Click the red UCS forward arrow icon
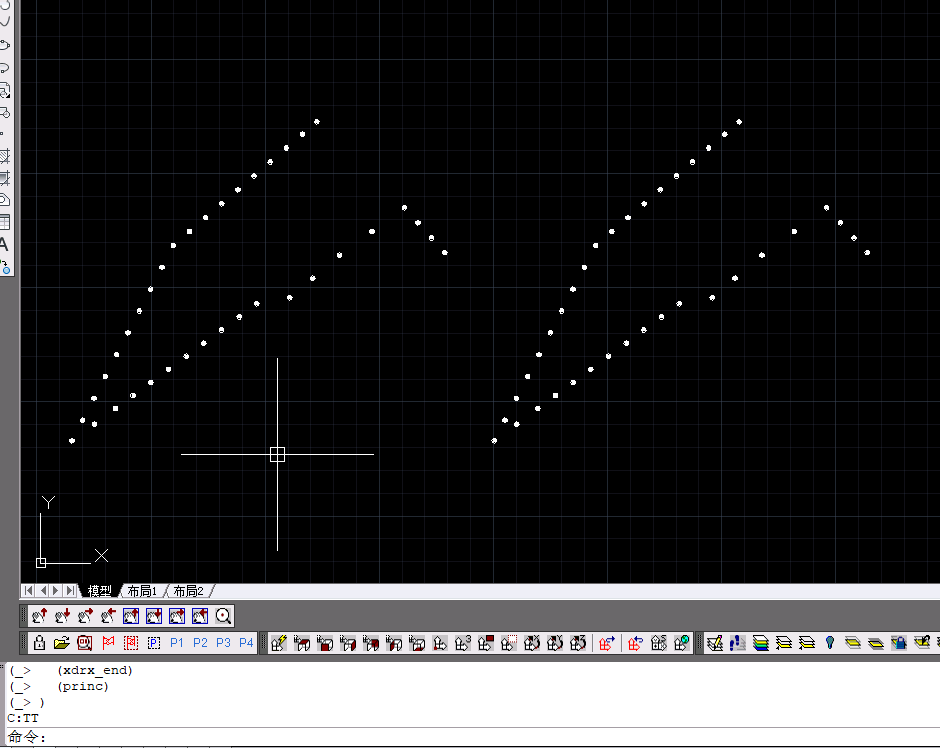The height and width of the screenshot is (748, 940). pyautogui.click(x=607, y=643)
